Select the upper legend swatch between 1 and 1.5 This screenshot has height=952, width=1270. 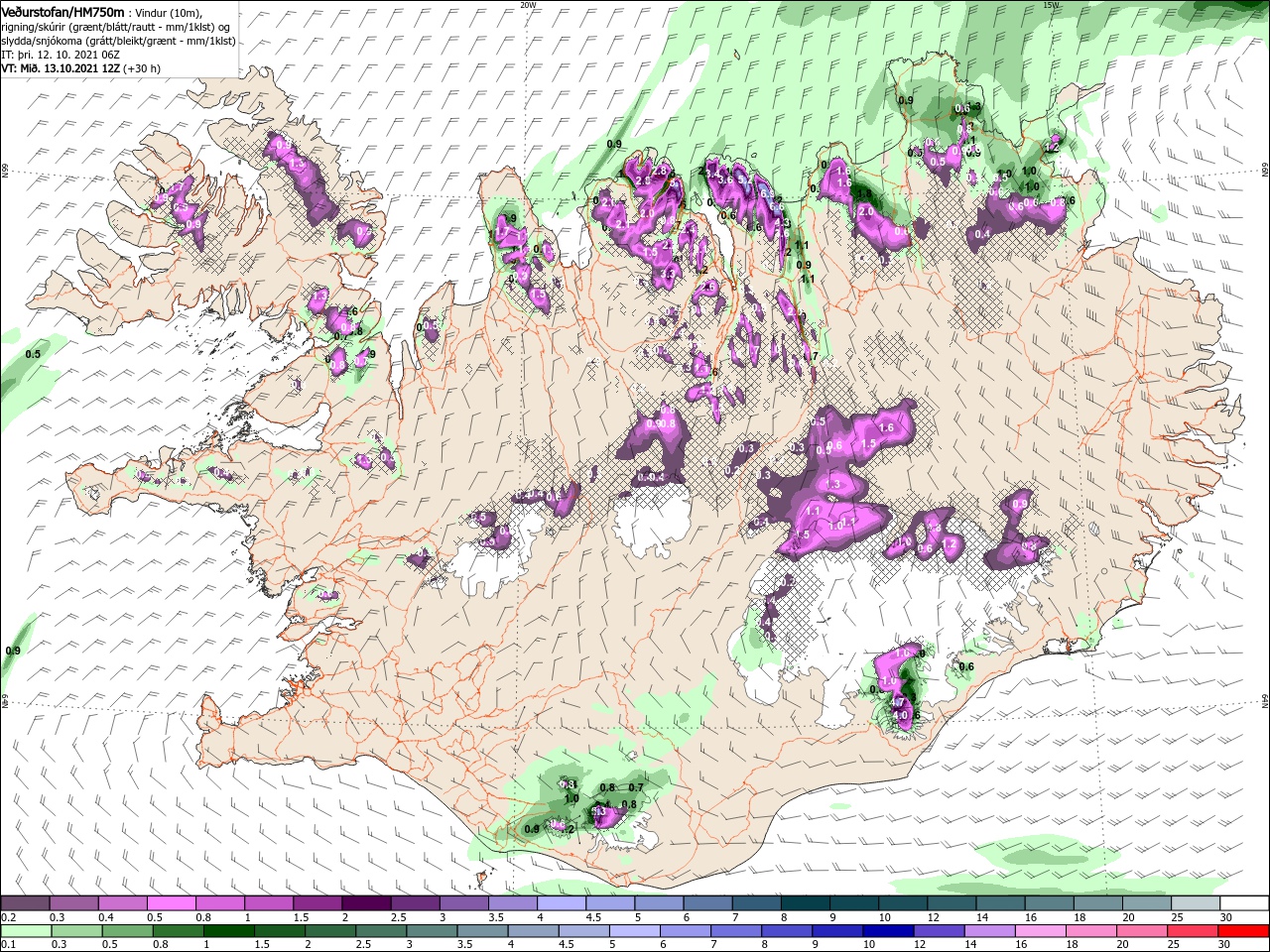click(x=269, y=903)
